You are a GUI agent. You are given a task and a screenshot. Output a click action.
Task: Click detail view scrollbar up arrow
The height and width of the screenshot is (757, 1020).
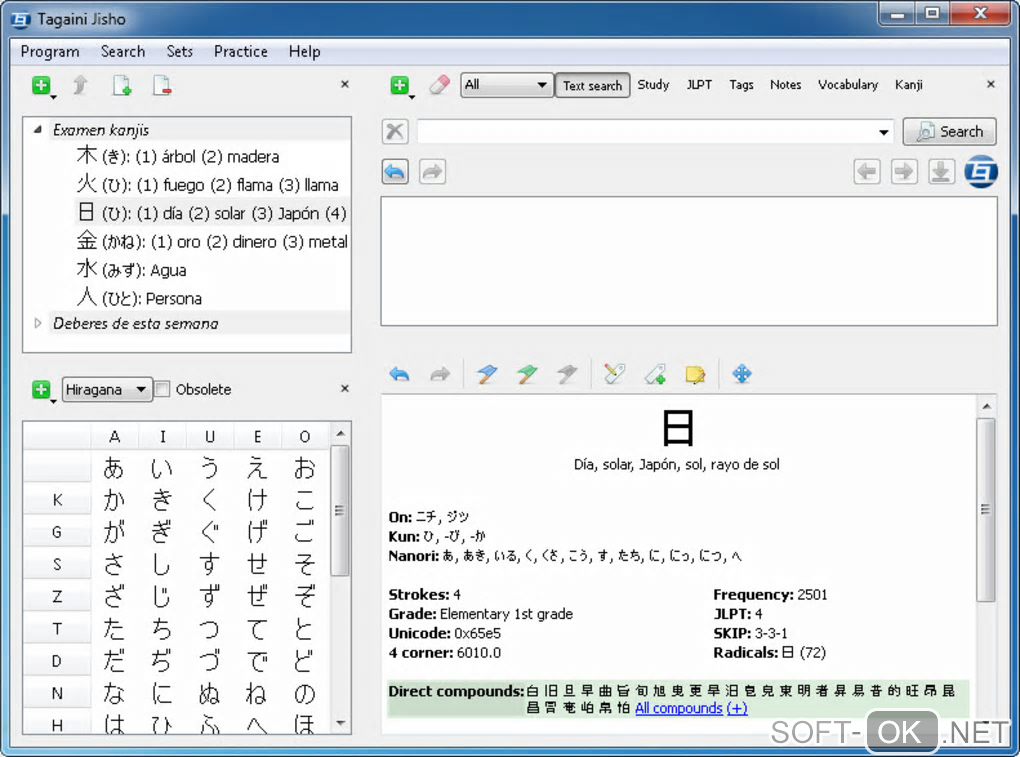[x=986, y=406]
